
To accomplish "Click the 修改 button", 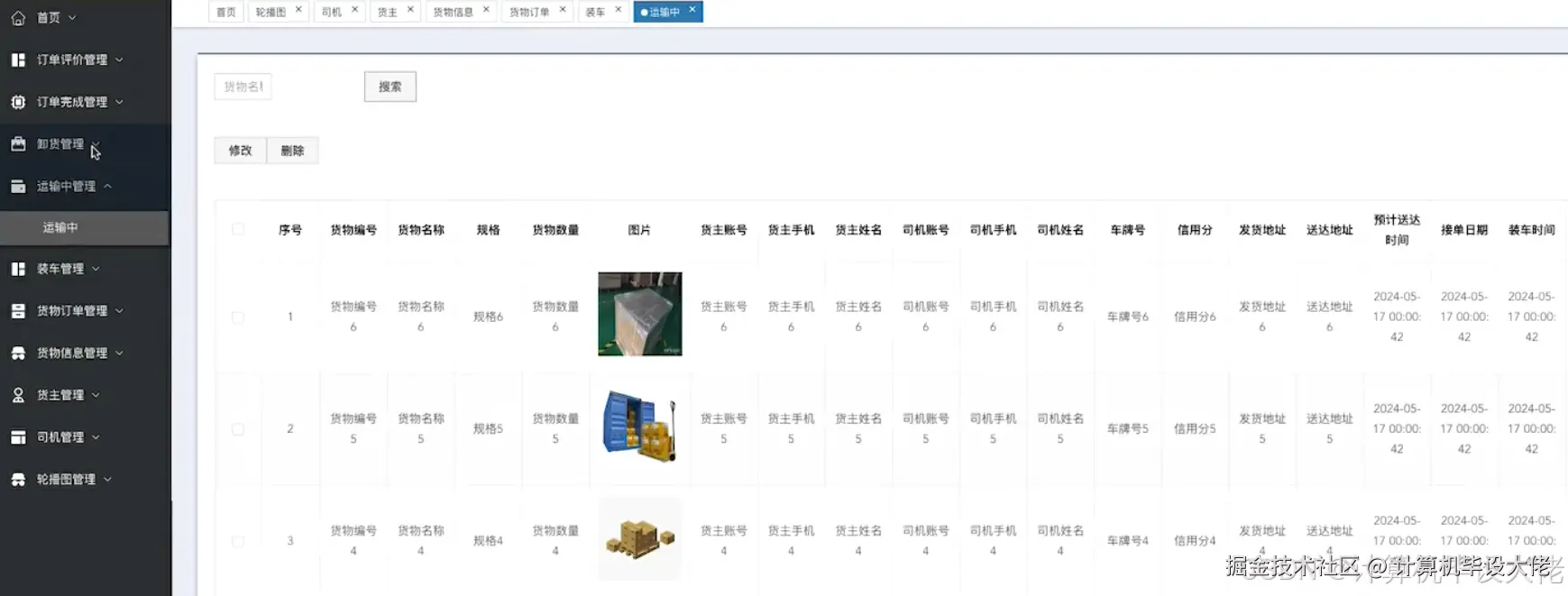I will pyautogui.click(x=240, y=151).
